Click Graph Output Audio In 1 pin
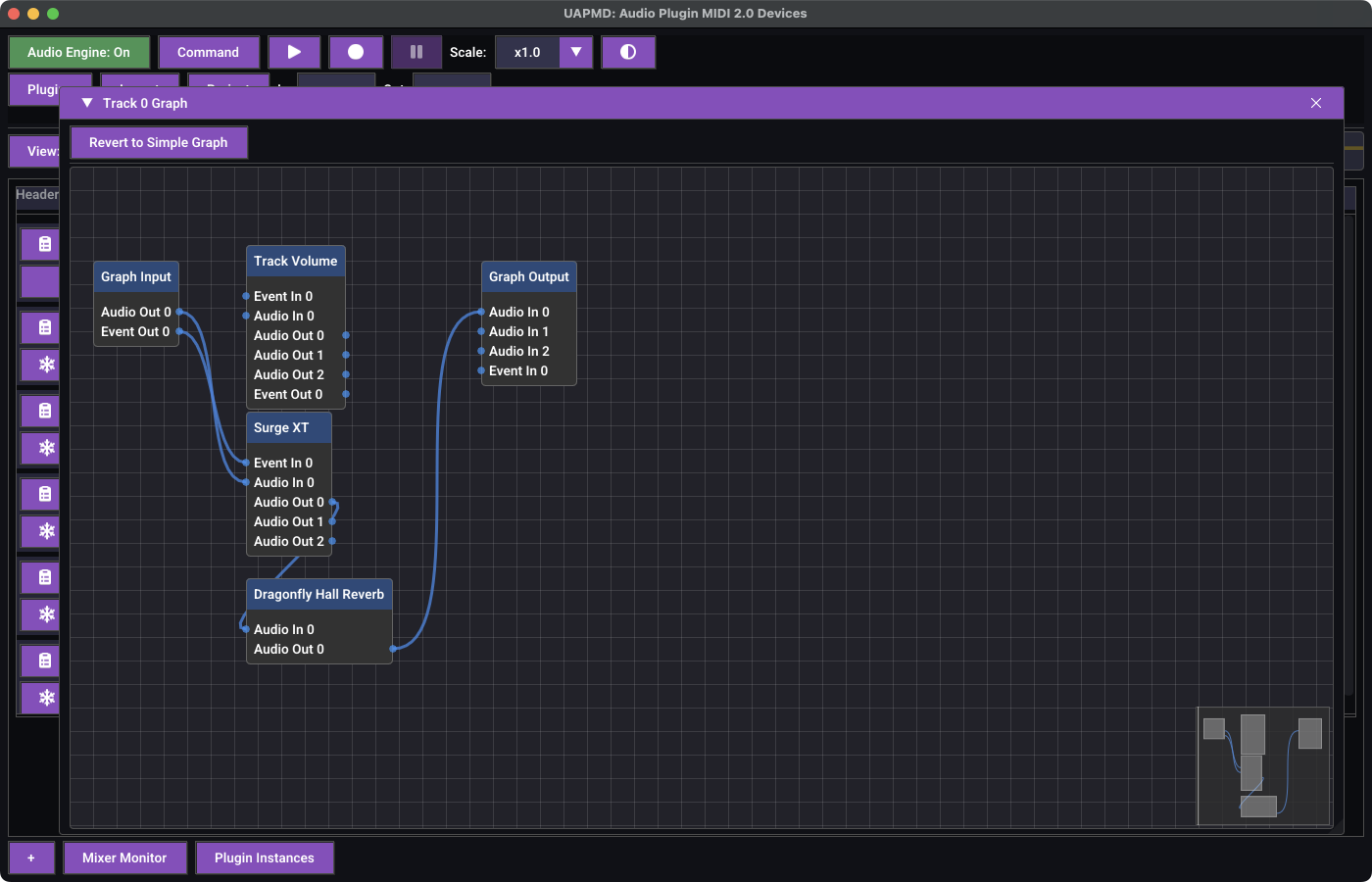 pyautogui.click(x=481, y=331)
